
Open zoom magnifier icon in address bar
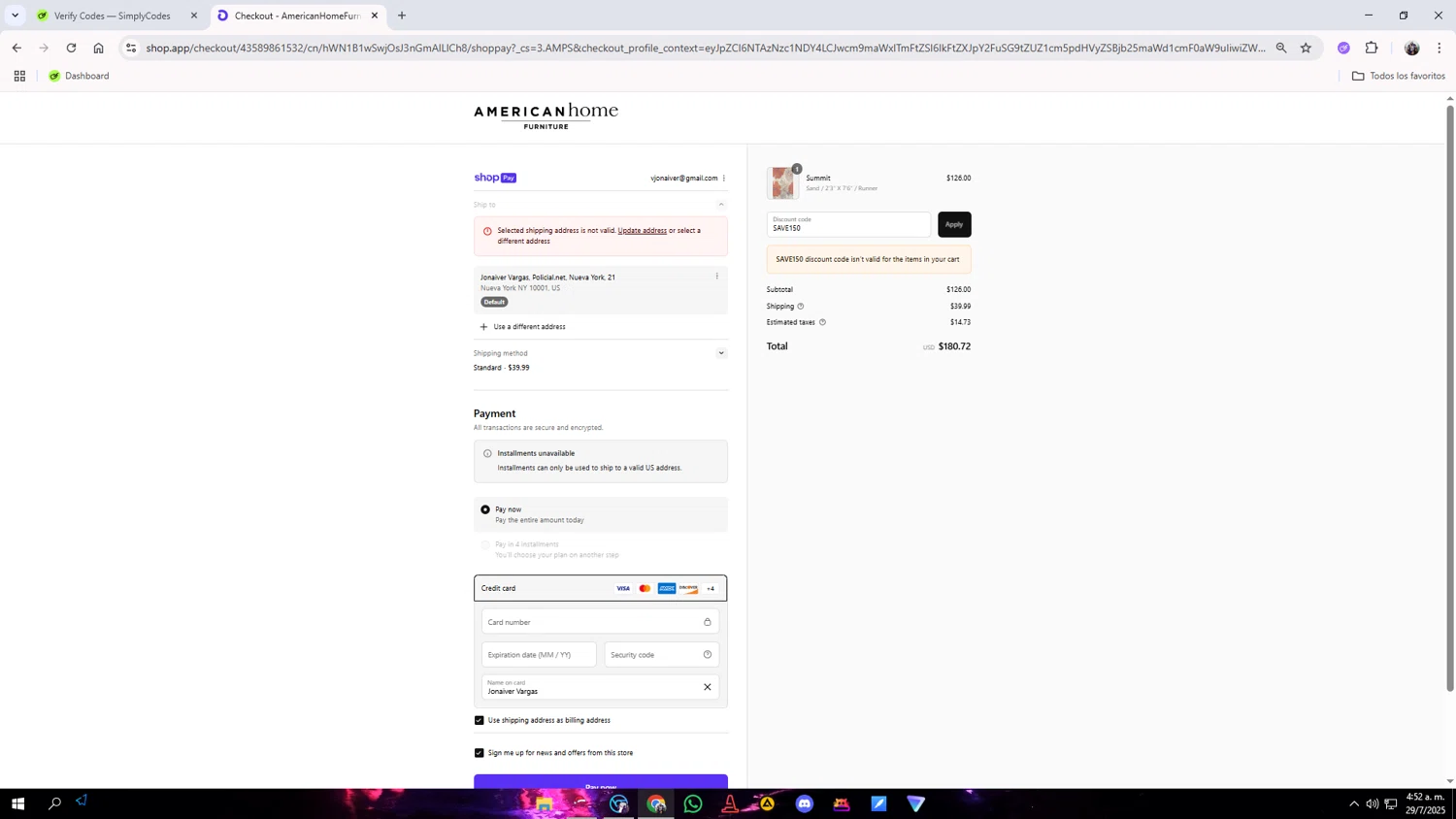(x=1281, y=48)
